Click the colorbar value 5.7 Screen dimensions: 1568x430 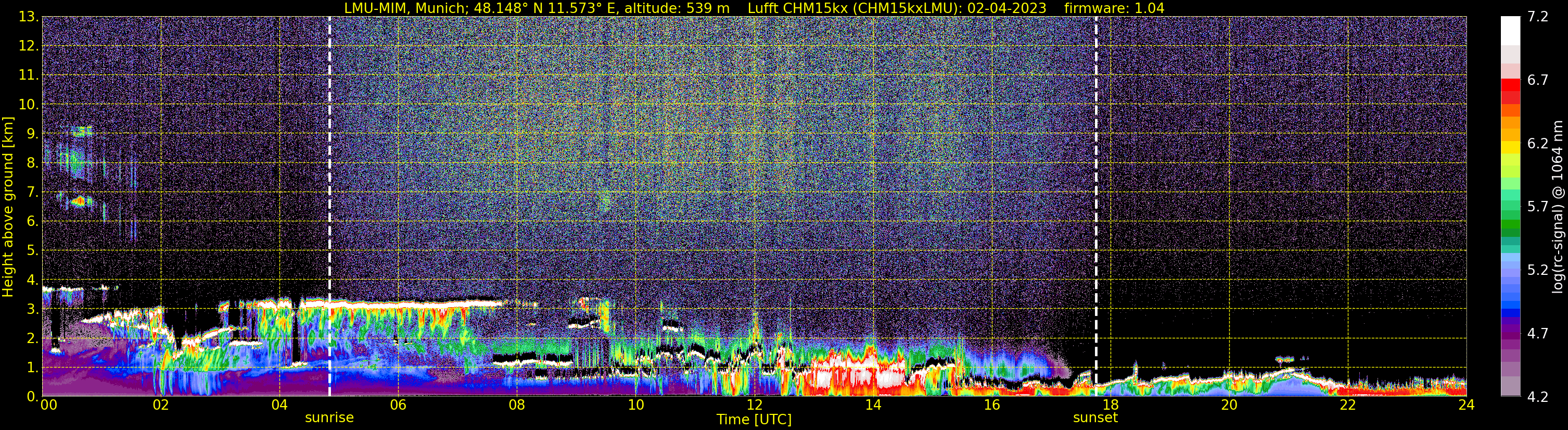[1538, 207]
